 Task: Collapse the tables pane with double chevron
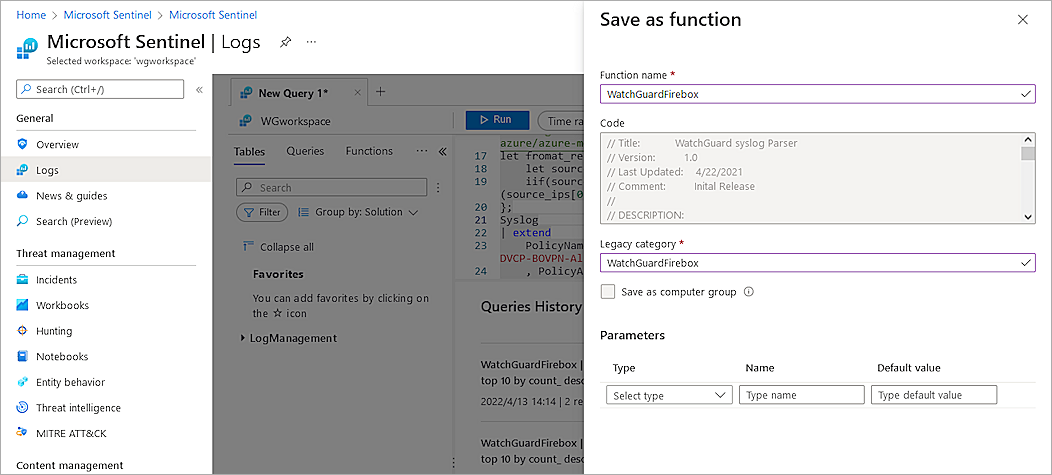442,151
